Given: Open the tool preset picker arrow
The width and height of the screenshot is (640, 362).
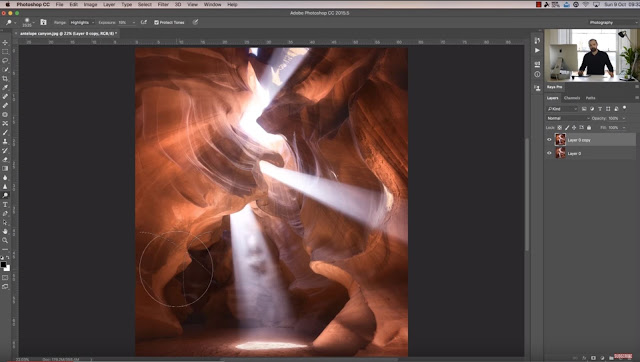Looking at the screenshot, I should tap(15, 22).
